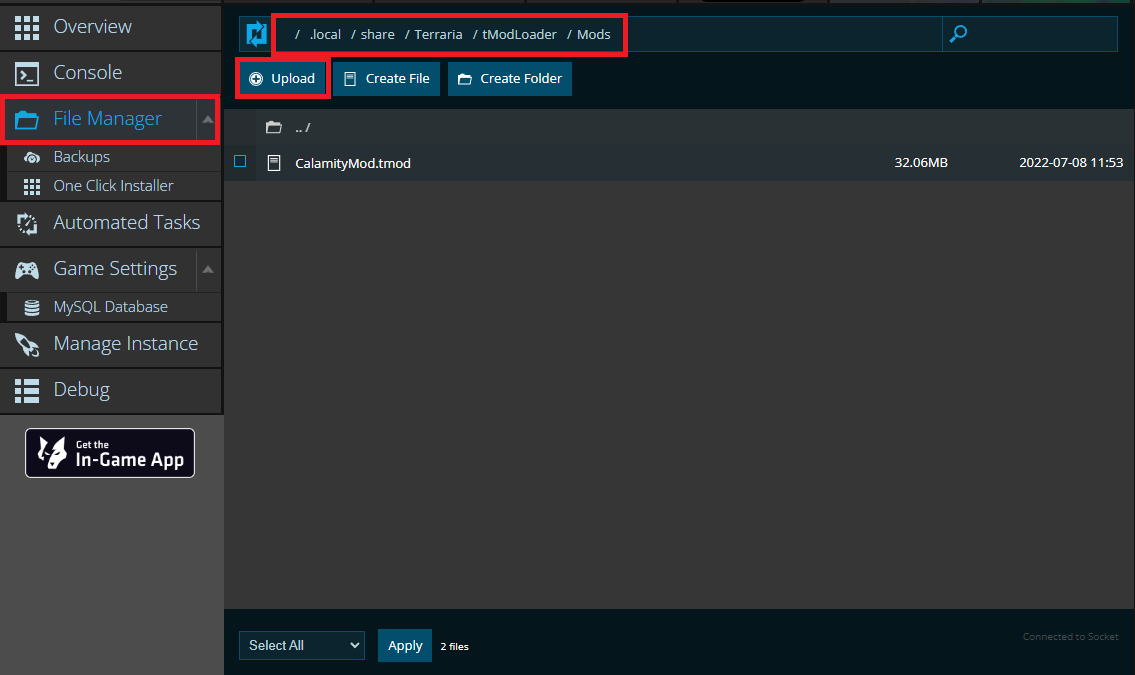The image size is (1135, 675).
Task: Click the Automated Tasks icon
Action: click(x=27, y=223)
